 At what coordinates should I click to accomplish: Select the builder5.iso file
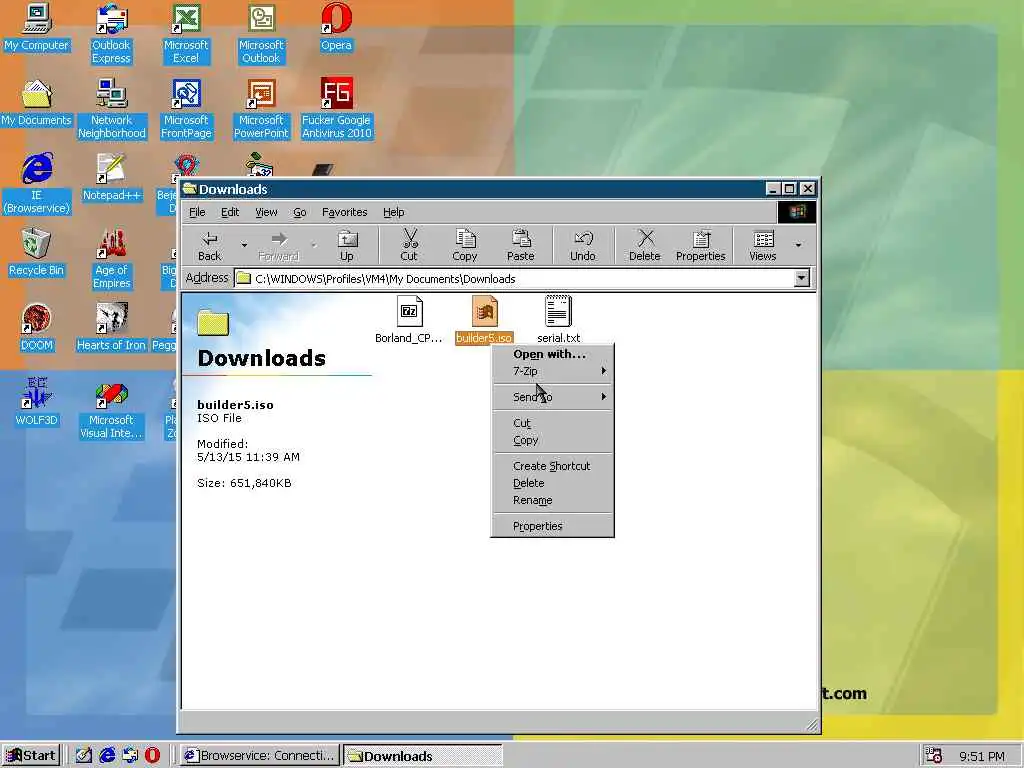[485, 319]
